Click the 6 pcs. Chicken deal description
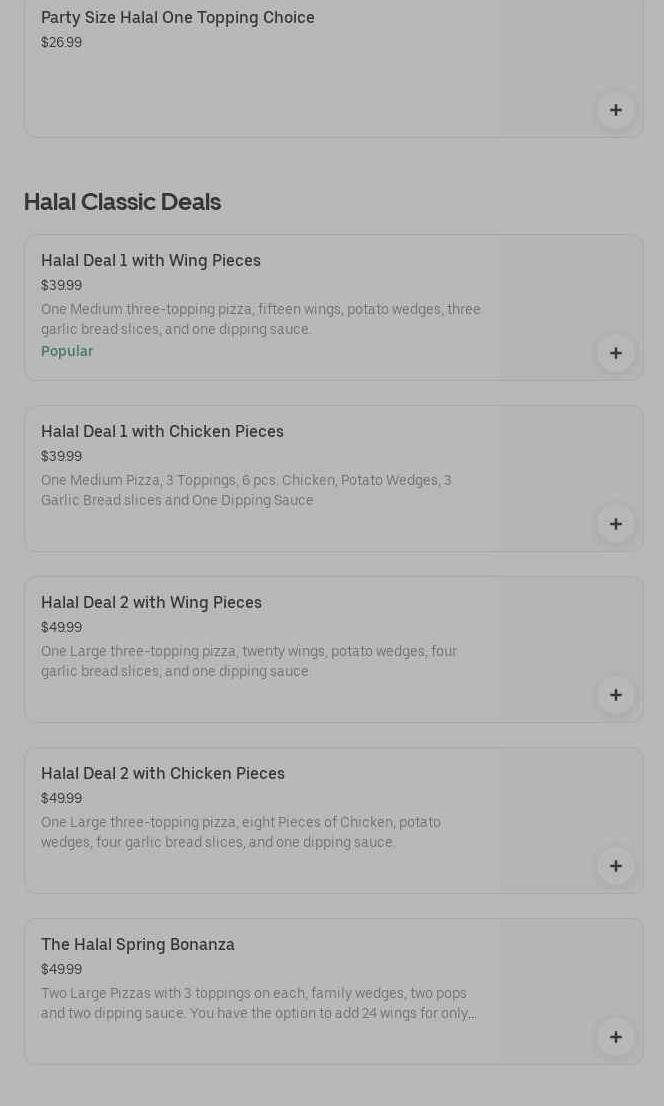 pos(246,490)
